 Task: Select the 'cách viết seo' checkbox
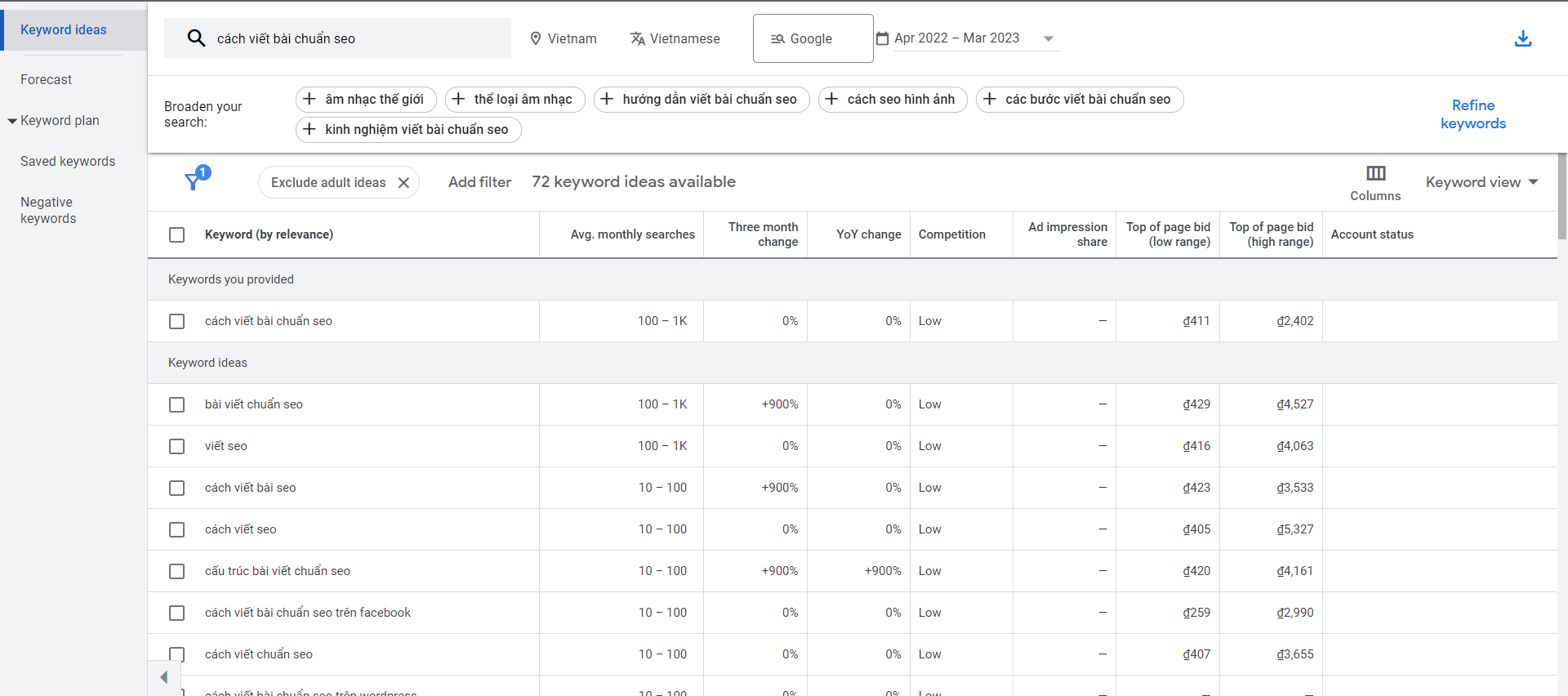coord(176,529)
